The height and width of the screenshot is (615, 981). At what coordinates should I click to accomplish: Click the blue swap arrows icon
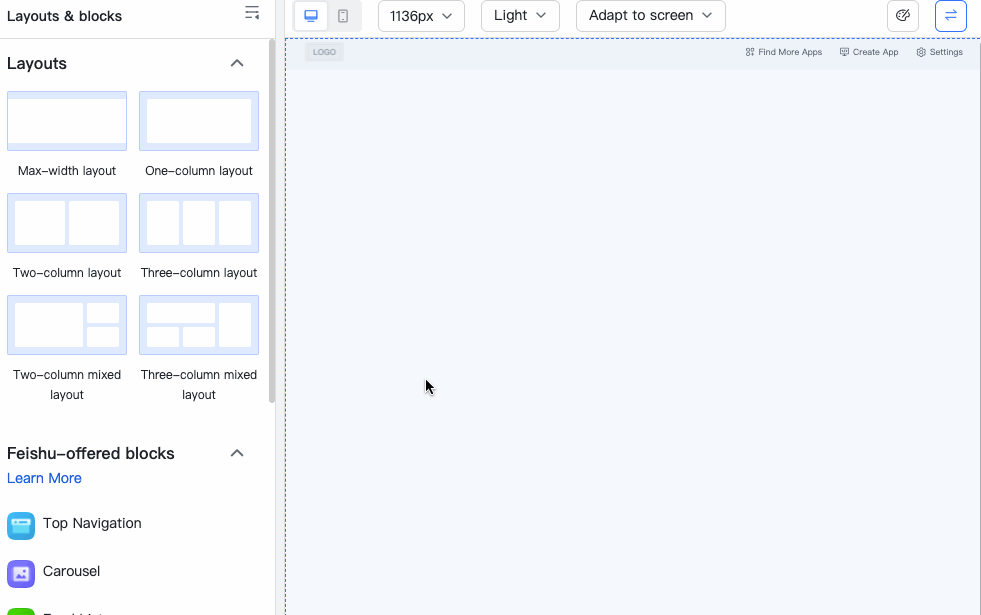tap(950, 16)
